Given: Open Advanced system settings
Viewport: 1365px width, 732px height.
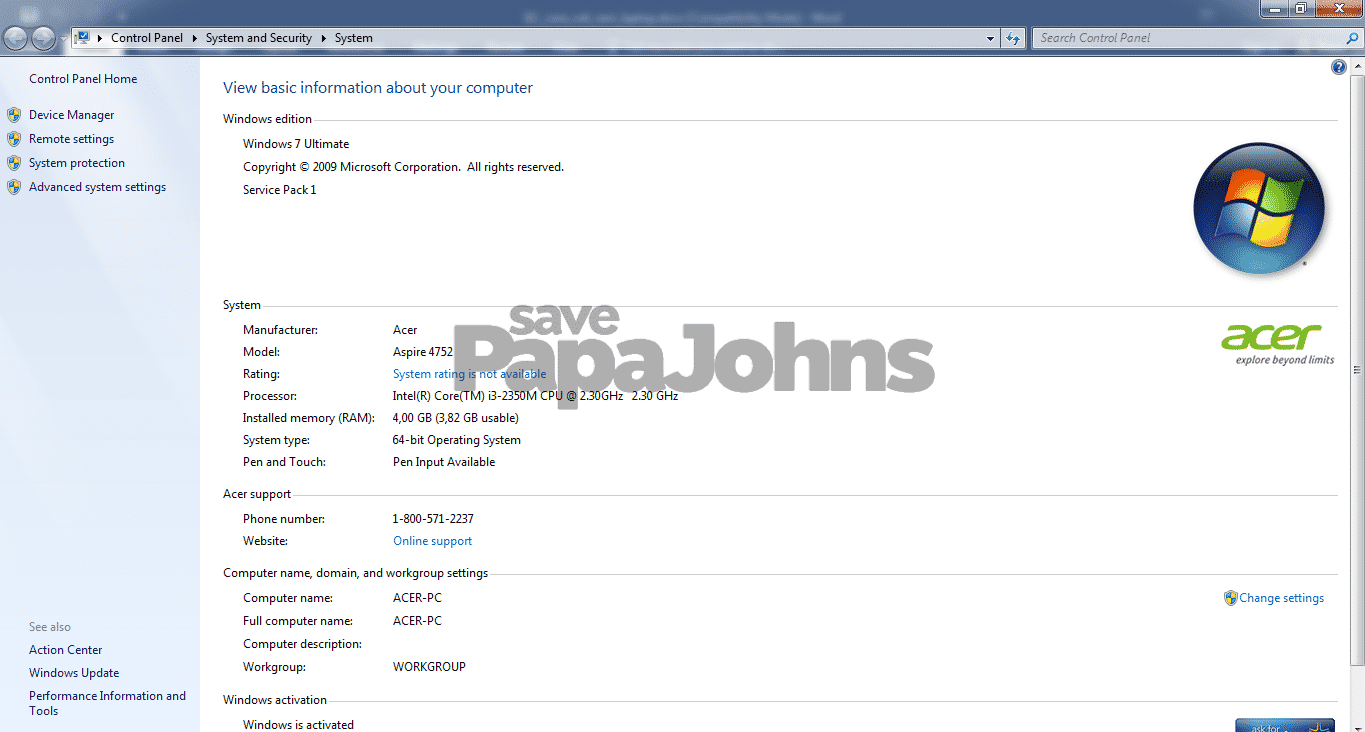Looking at the screenshot, I should (x=97, y=186).
